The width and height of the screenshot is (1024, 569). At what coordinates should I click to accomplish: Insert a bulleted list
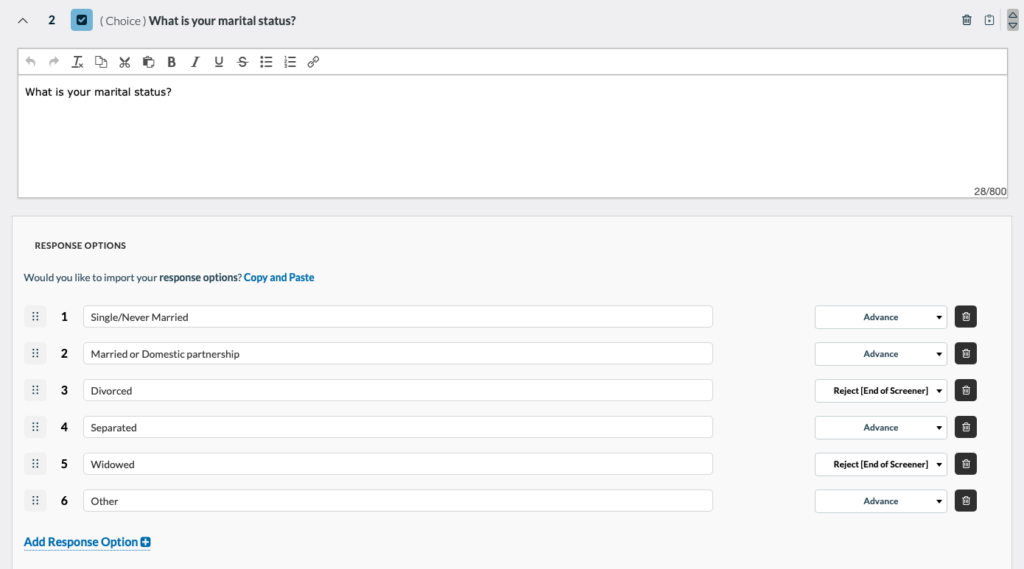coord(266,62)
